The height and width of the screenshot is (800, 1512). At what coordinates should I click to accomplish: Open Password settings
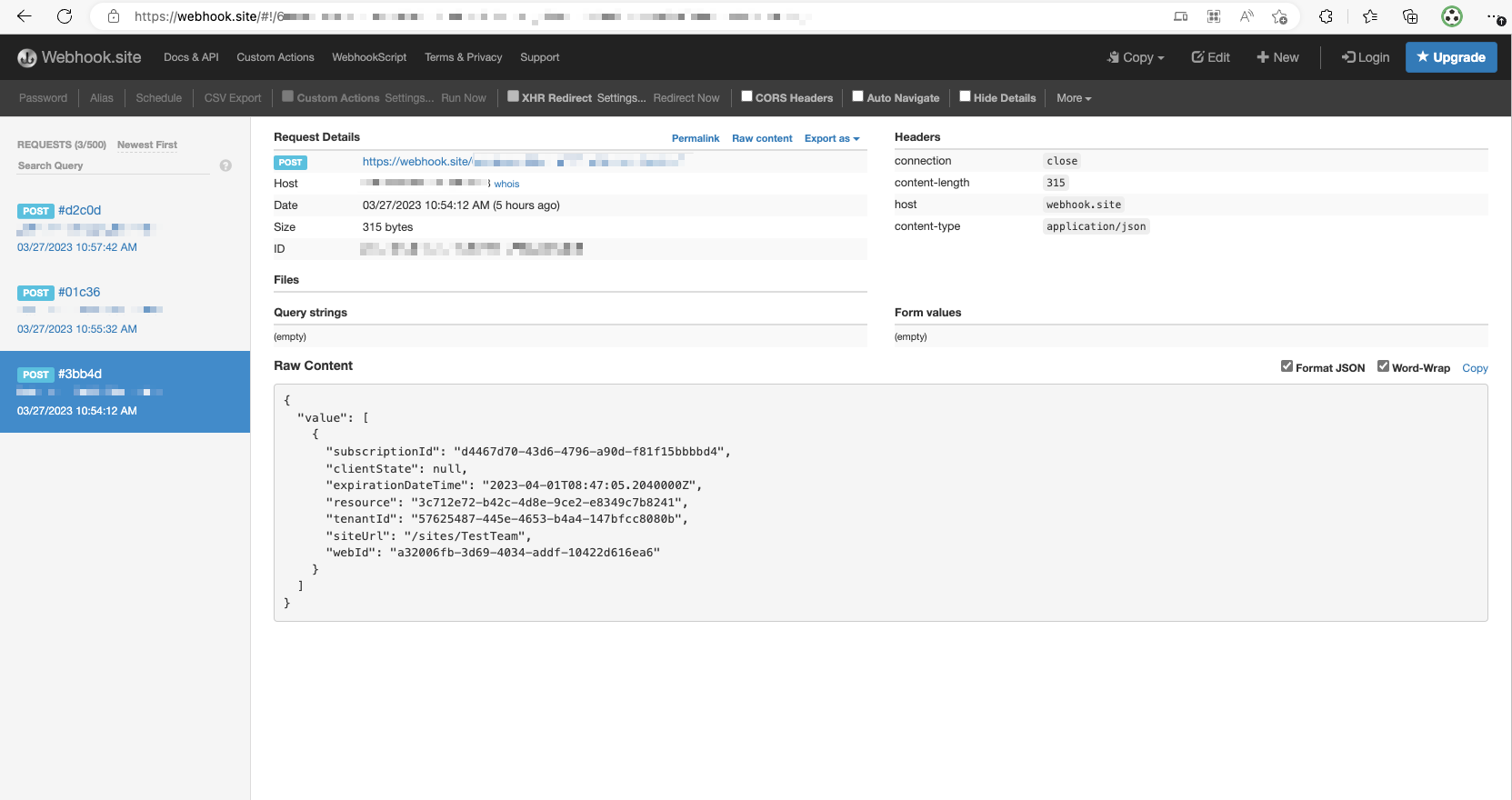tap(43, 98)
